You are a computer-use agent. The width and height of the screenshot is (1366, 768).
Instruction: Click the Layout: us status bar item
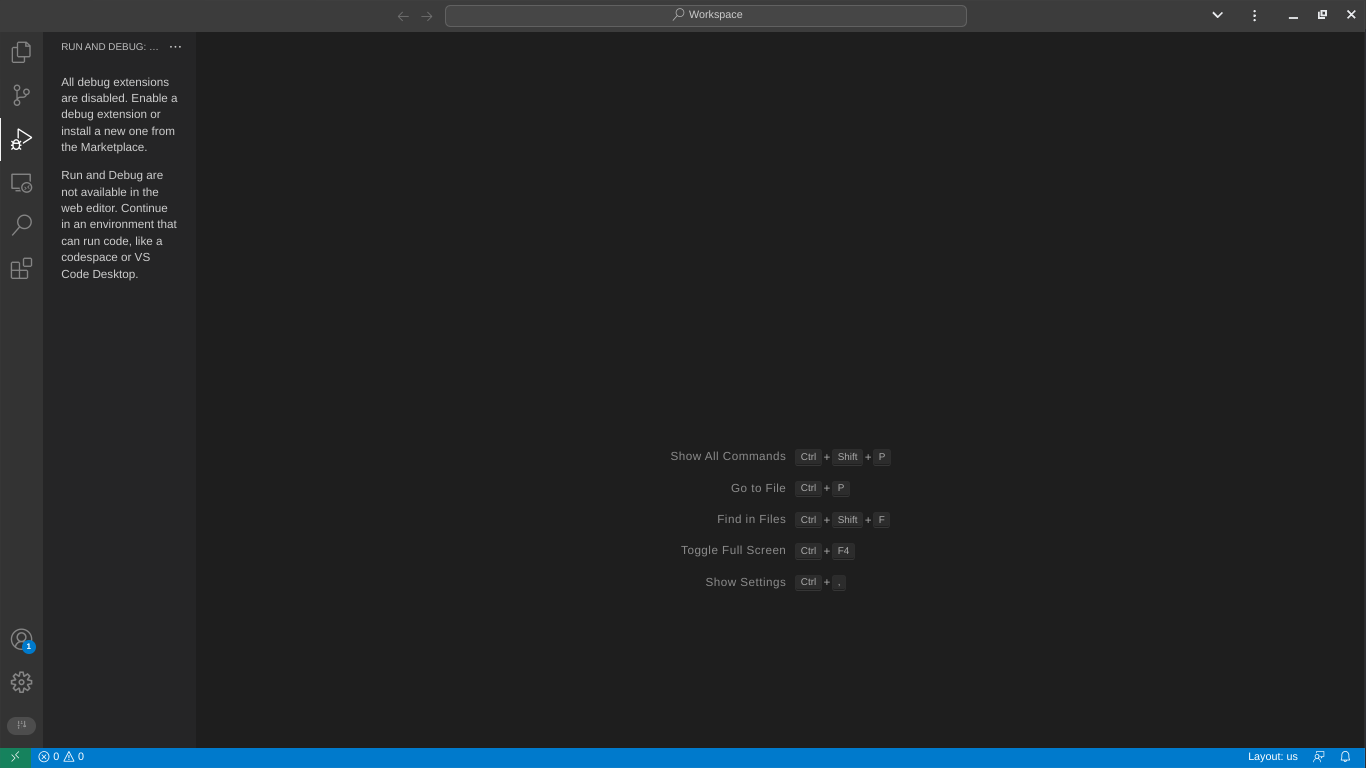point(1273,757)
